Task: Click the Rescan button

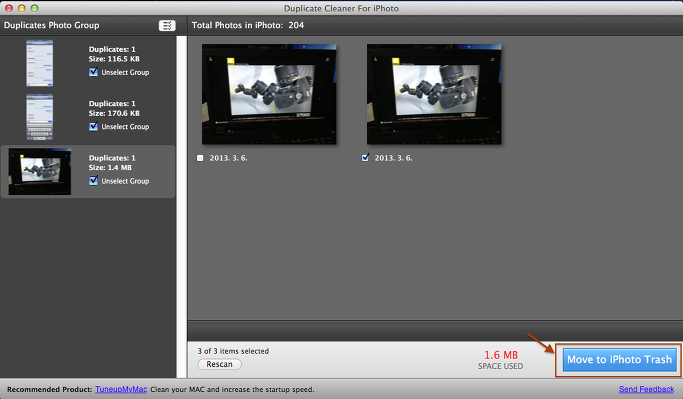Action: point(219,364)
